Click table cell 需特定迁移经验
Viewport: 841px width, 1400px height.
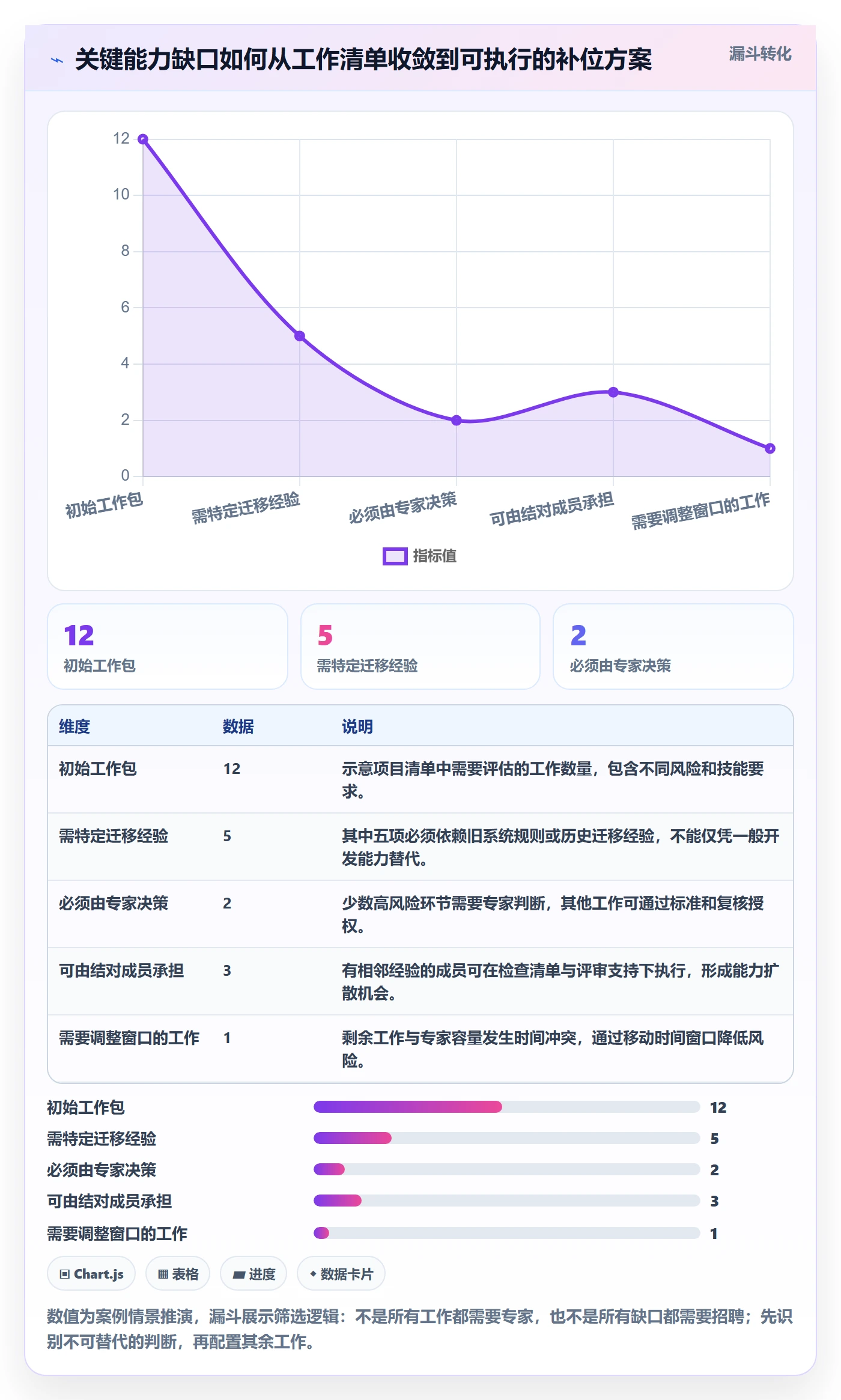pos(114,836)
